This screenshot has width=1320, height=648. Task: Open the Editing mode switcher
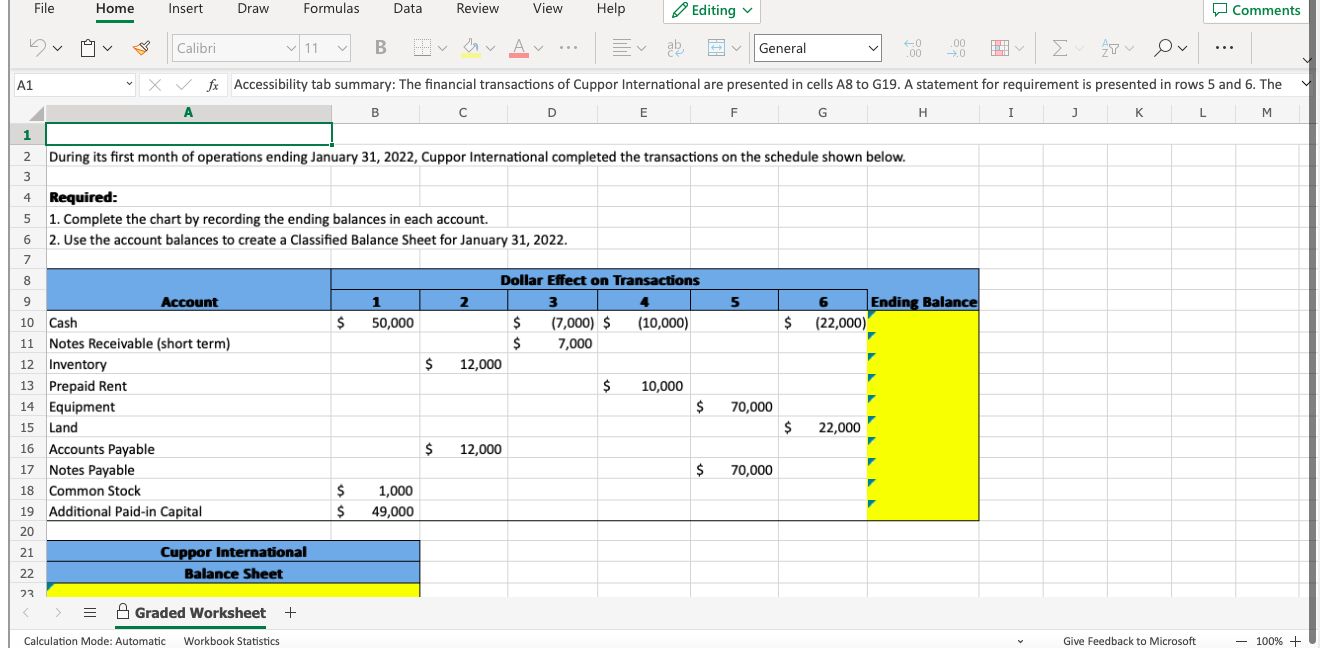pyautogui.click(x=713, y=10)
